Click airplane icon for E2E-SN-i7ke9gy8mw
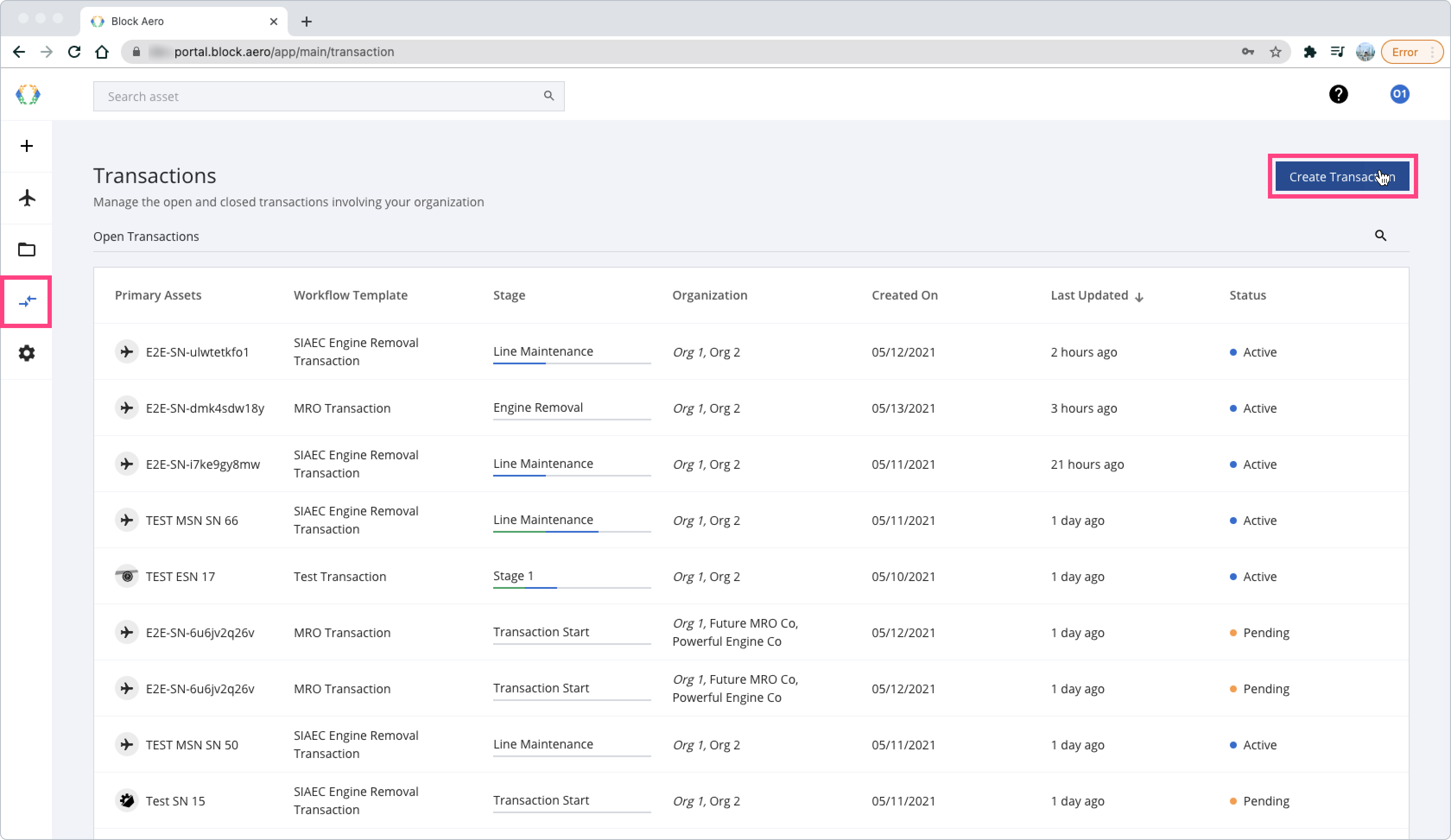The image size is (1451, 840). pos(127,464)
